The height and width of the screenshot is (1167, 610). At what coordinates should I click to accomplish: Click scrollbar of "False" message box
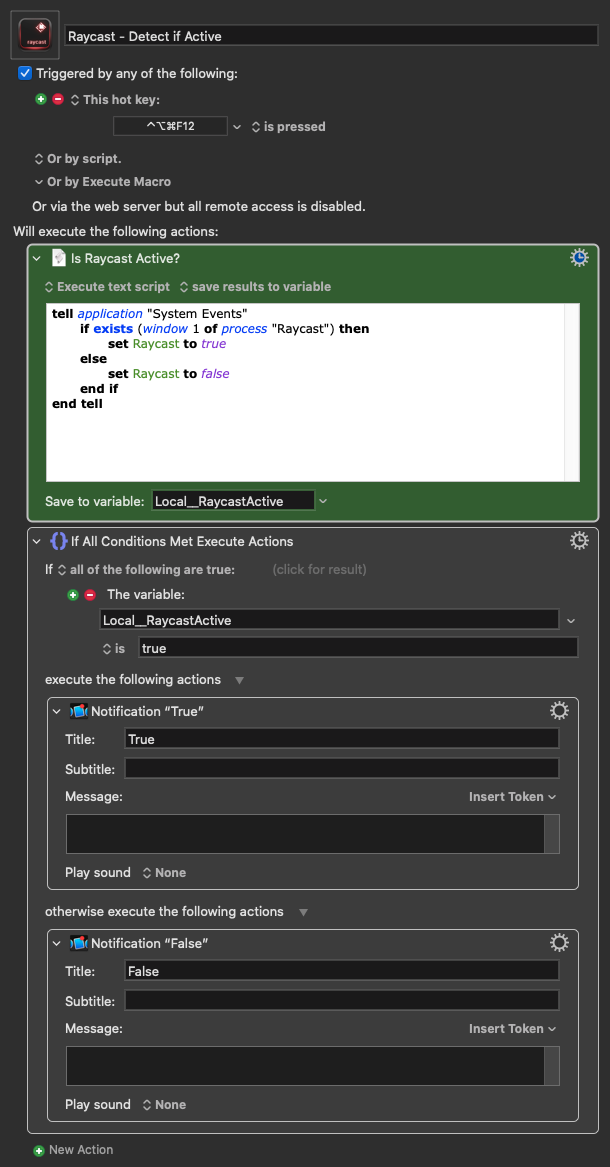[x=552, y=1066]
